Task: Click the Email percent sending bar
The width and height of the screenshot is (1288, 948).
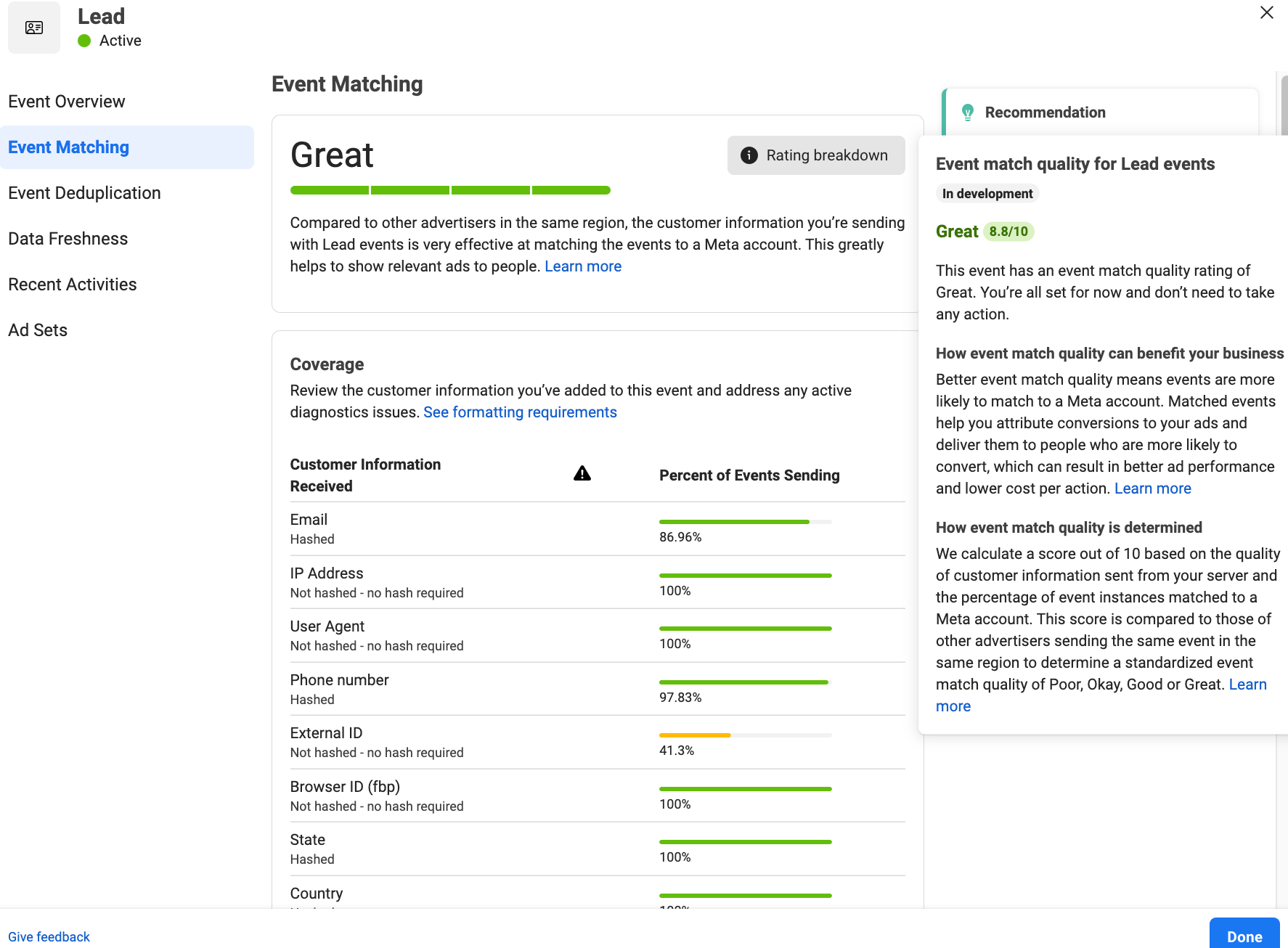Action: [x=745, y=522]
